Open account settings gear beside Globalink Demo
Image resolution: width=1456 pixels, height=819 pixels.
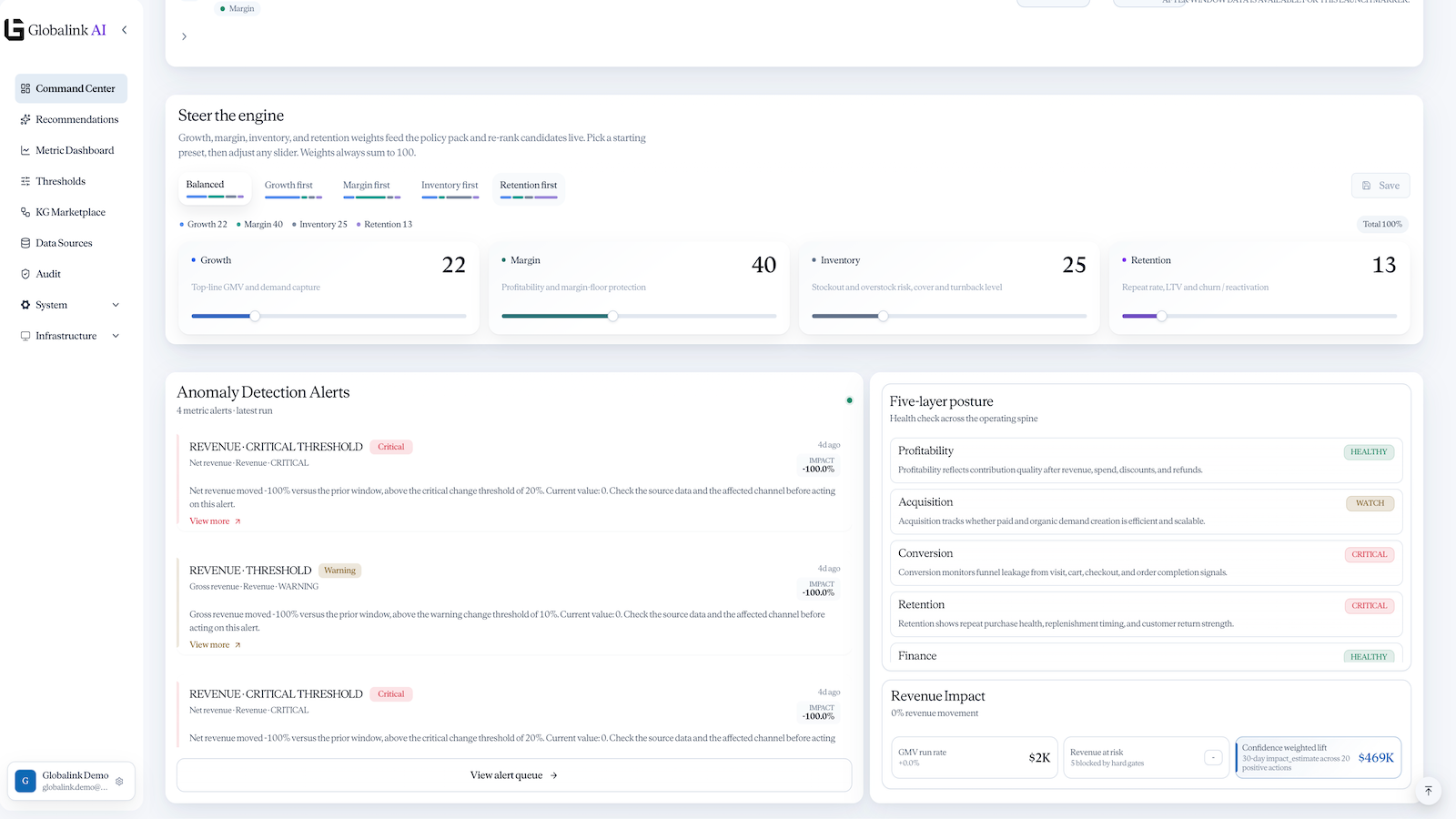tap(119, 781)
